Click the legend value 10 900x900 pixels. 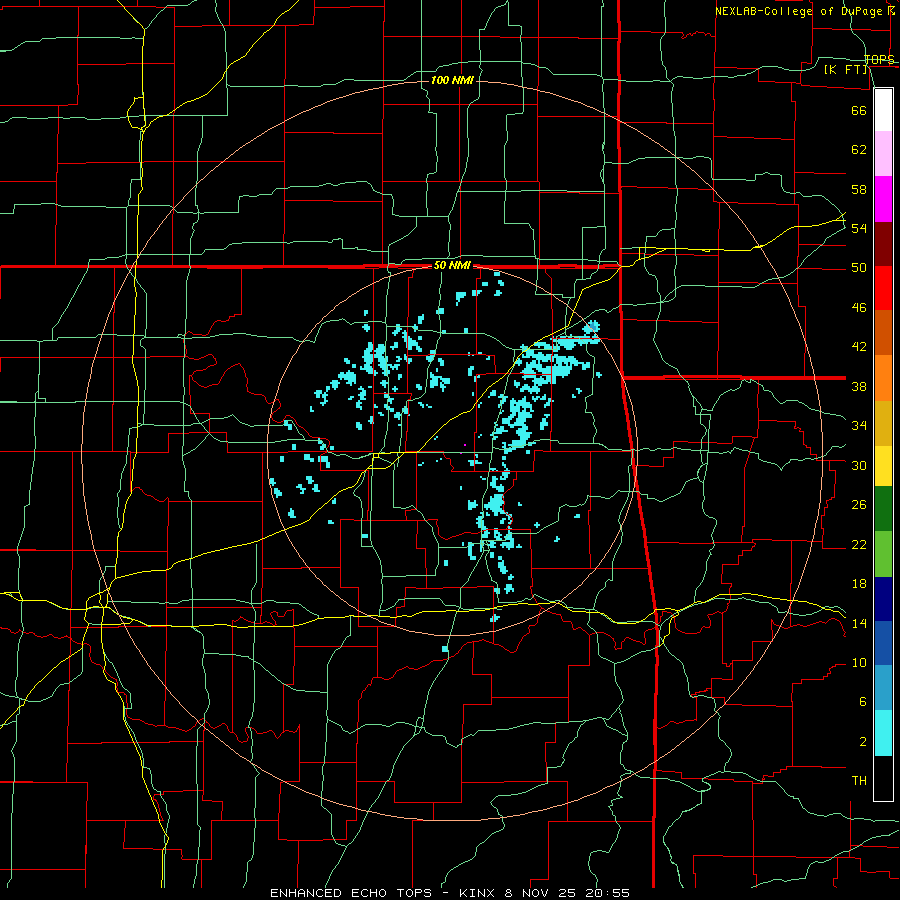tap(859, 662)
